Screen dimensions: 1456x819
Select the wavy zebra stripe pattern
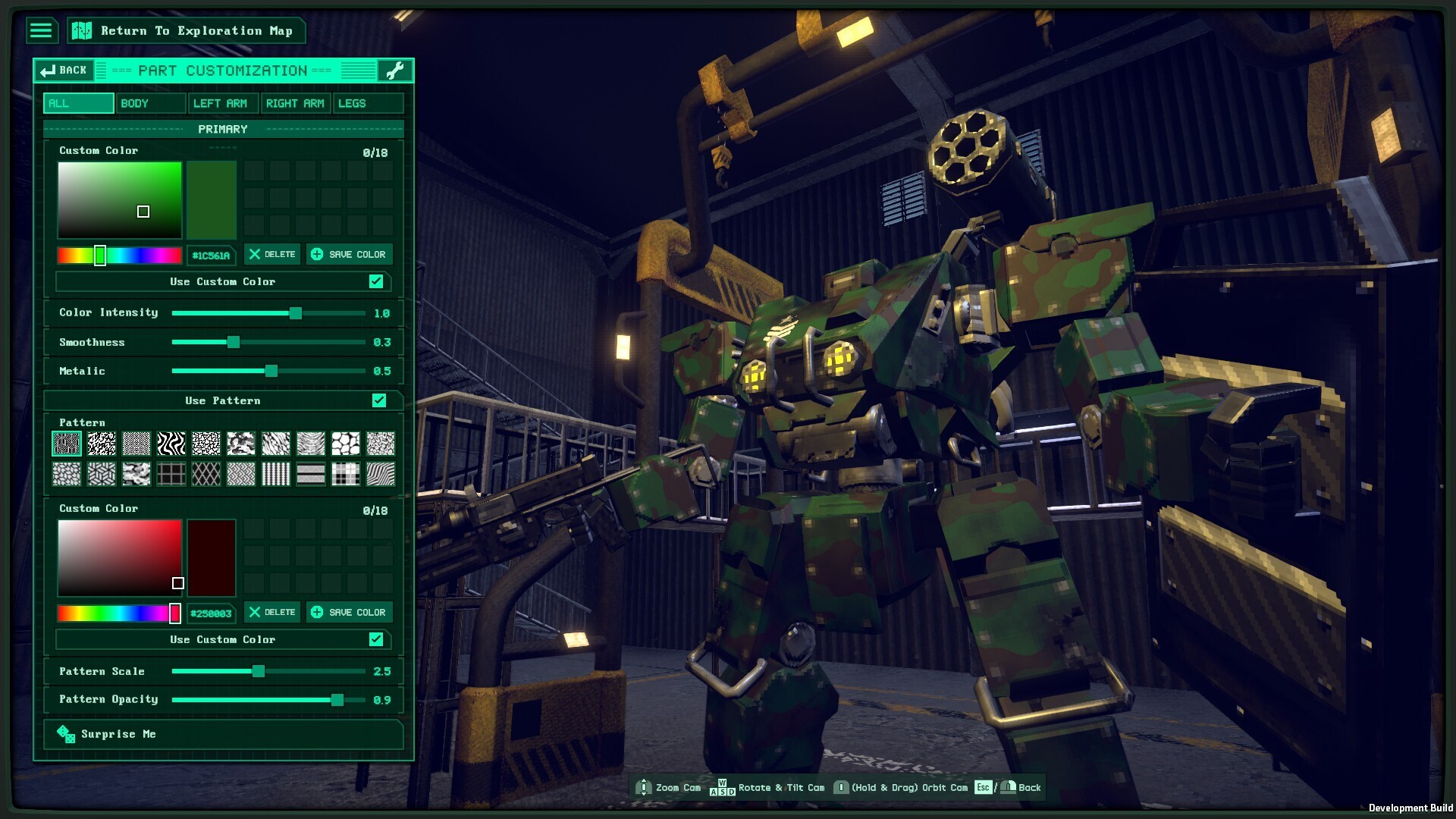pyautogui.click(x=171, y=444)
